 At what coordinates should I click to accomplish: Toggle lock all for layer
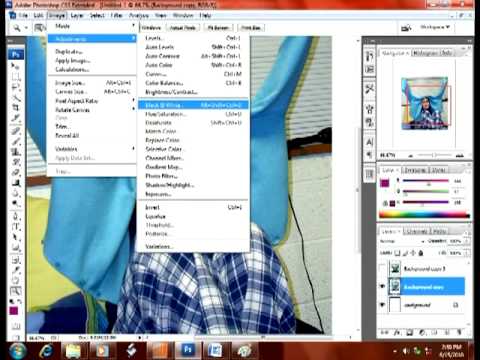[x=421, y=253]
